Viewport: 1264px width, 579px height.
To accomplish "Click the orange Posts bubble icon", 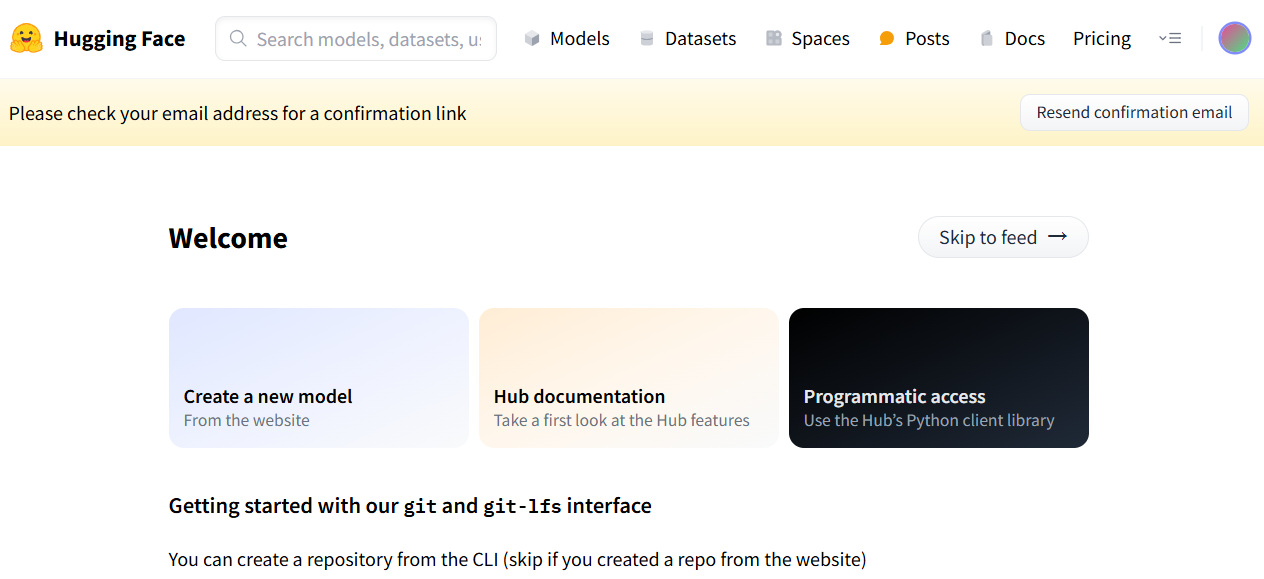I will click(887, 39).
